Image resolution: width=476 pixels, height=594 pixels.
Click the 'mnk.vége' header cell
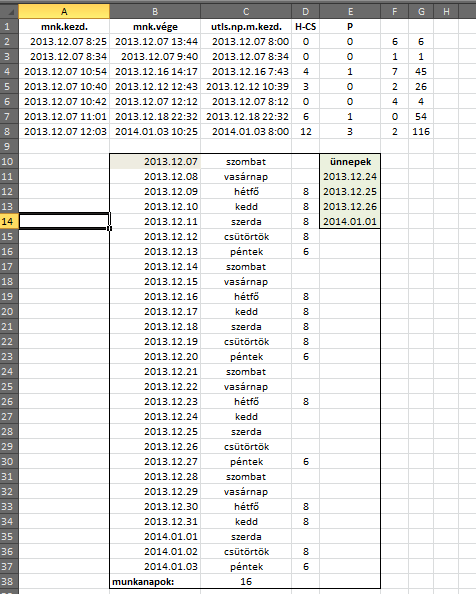(155, 27)
